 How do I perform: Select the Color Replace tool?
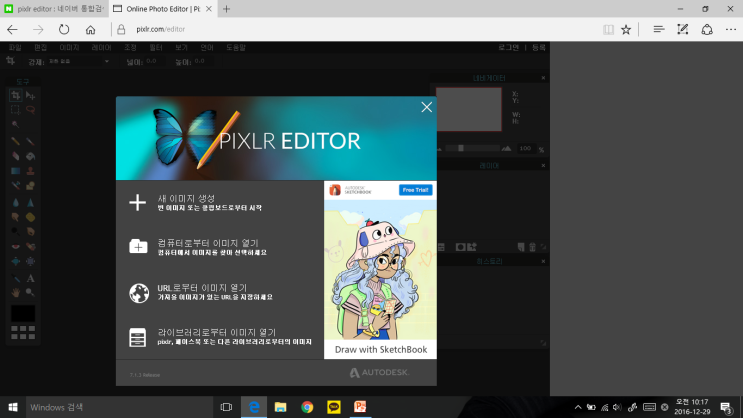(15, 185)
